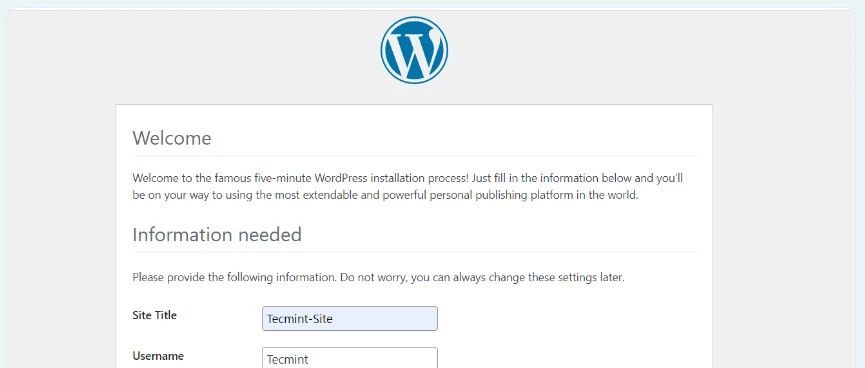Screen dimensions: 865x368
Task: Click 'Please provide the following information' sentence
Action: click(x=234, y=278)
